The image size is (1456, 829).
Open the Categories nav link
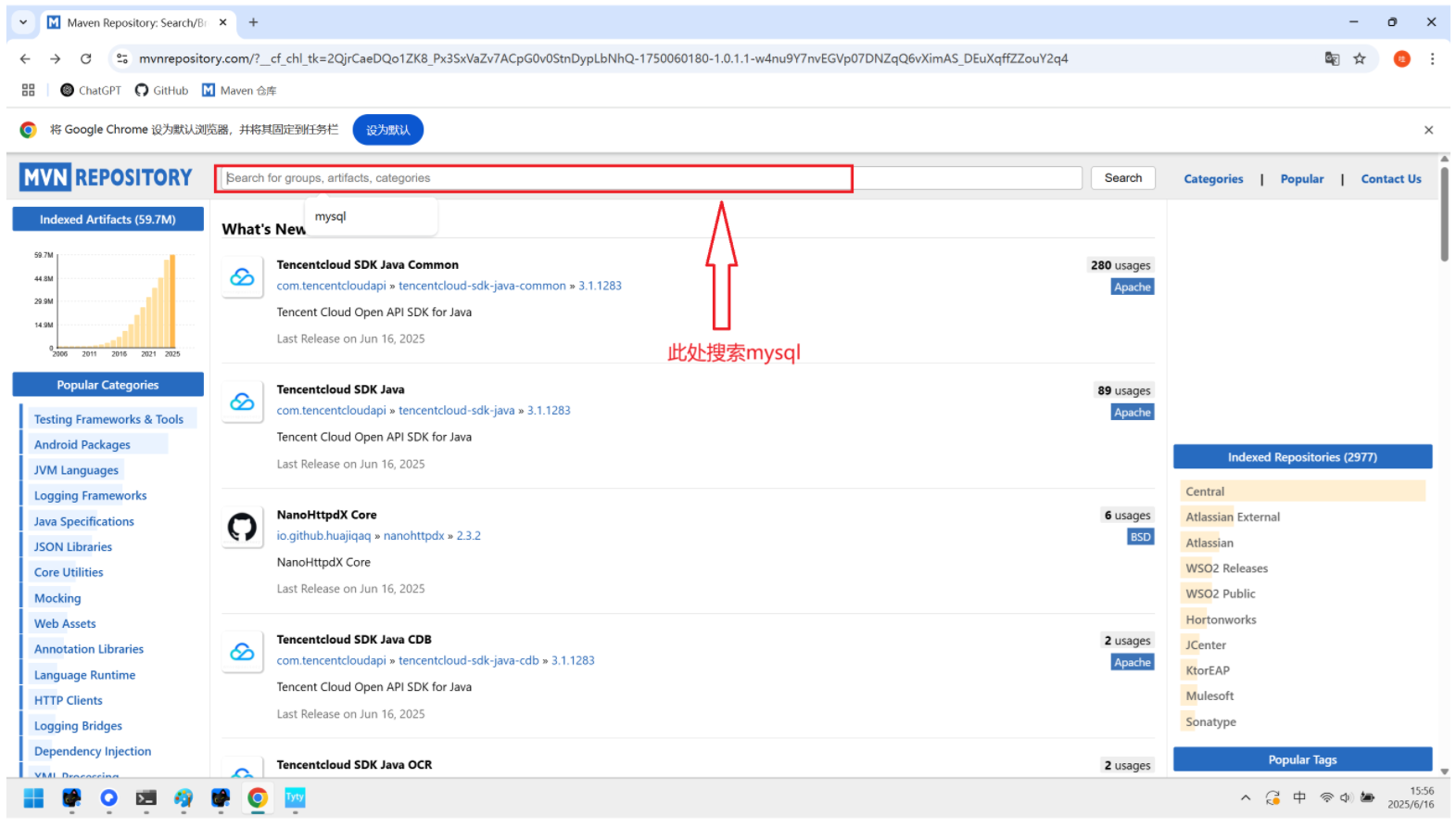pyautogui.click(x=1213, y=179)
